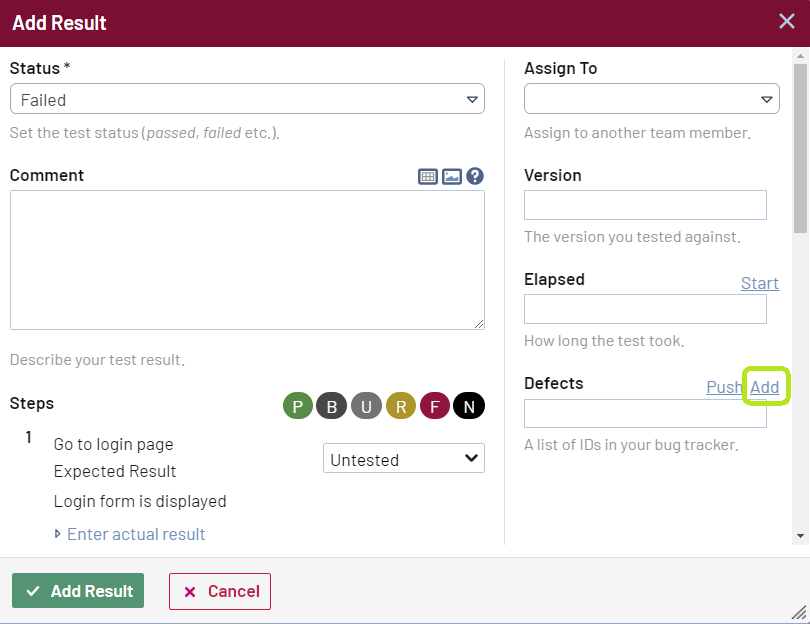The height and width of the screenshot is (624, 810).
Task: Mark all steps Failed with F circle
Action: (435, 406)
